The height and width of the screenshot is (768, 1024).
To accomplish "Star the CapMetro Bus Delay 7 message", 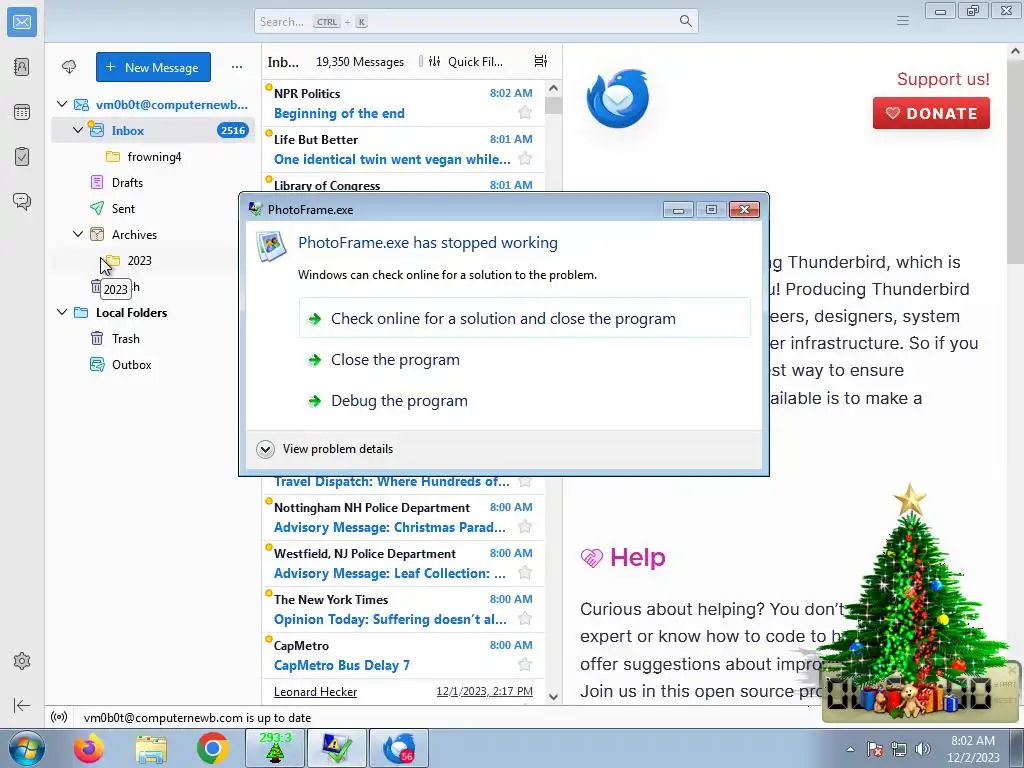I will pos(524,664).
